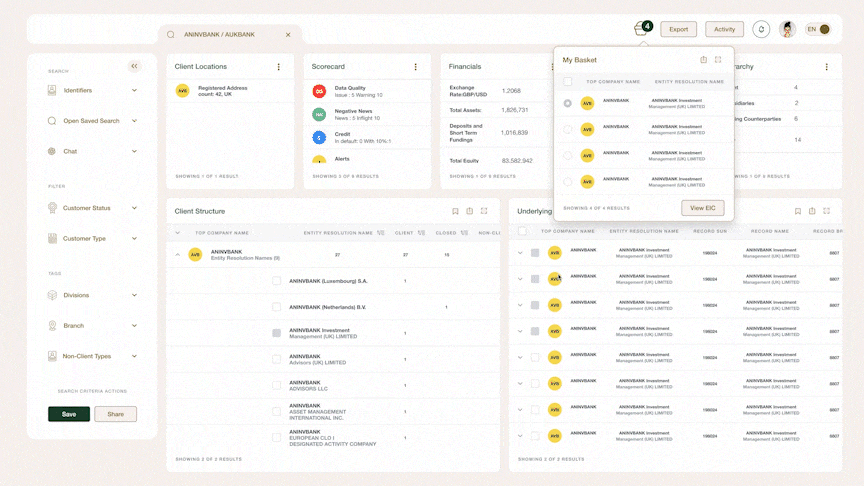Sort Client column in Client Structure
Image resolution: width=864 pixels, height=486 pixels.
pos(421,233)
